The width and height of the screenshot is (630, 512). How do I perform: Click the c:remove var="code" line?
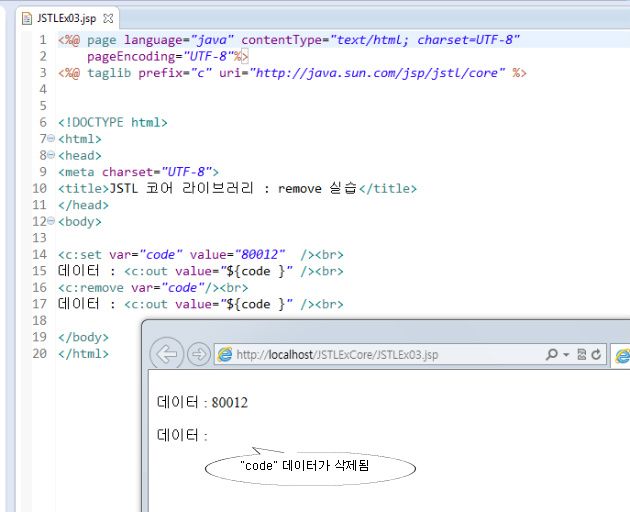[153, 288]
